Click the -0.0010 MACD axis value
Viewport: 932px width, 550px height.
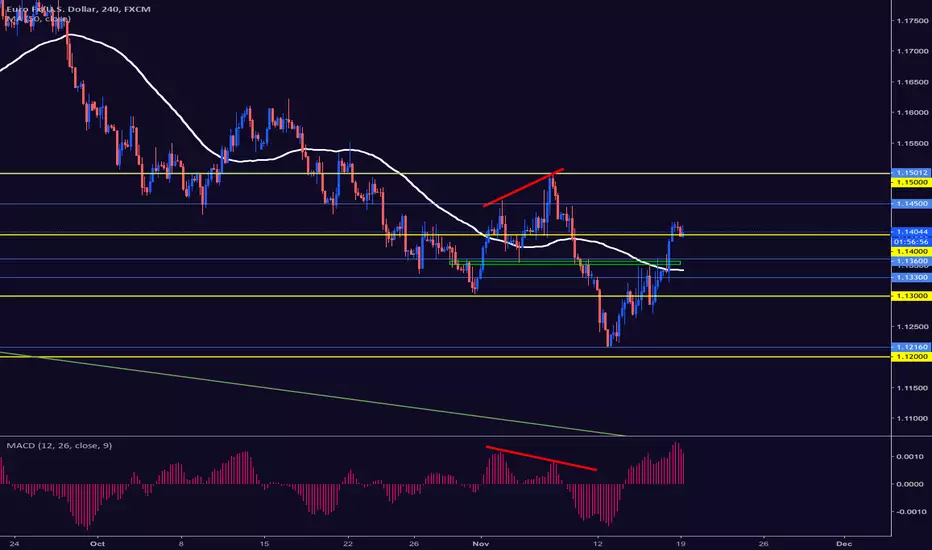[909, 511]
